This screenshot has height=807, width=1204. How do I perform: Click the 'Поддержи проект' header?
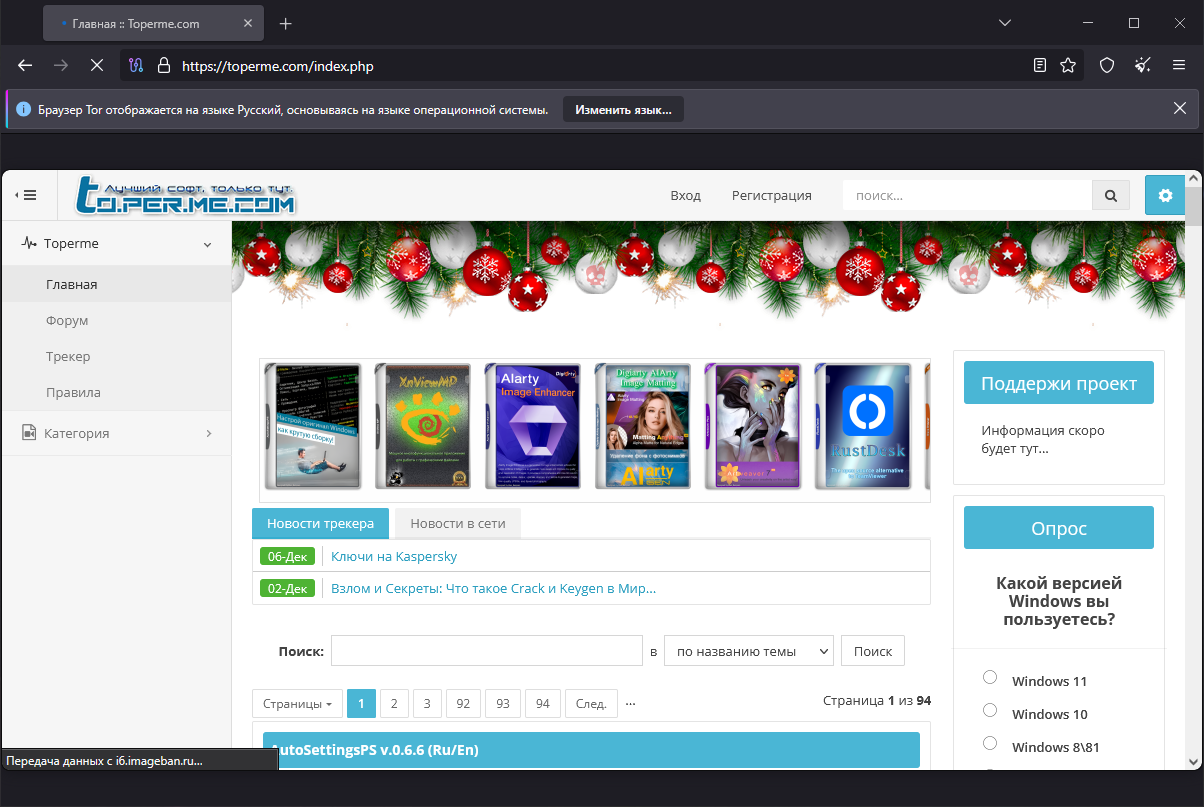tap(1059, 383)
